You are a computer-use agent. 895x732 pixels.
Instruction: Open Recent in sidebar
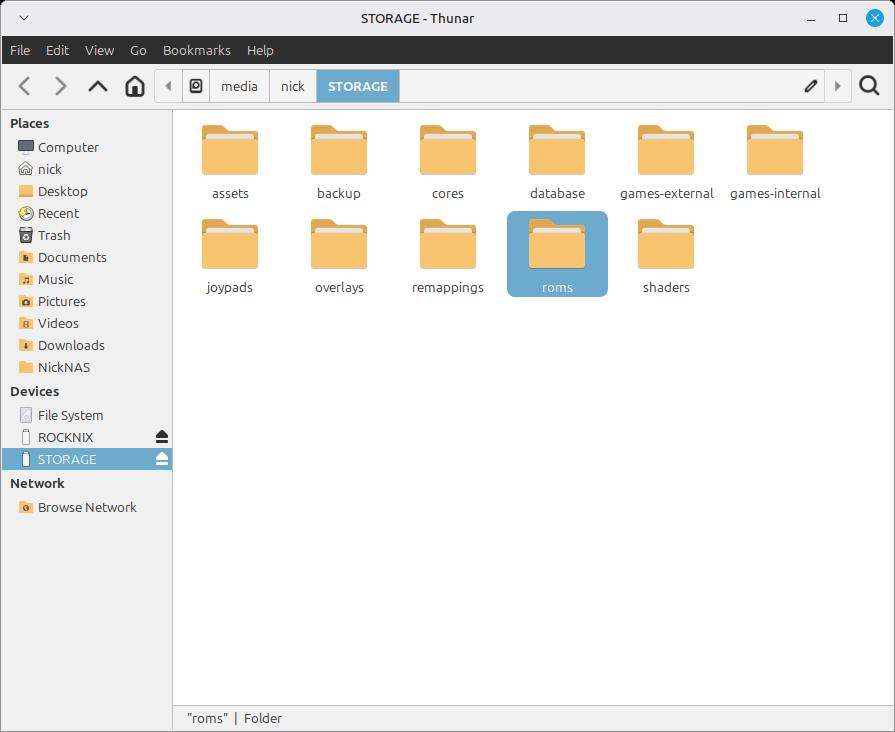(87, 214)
